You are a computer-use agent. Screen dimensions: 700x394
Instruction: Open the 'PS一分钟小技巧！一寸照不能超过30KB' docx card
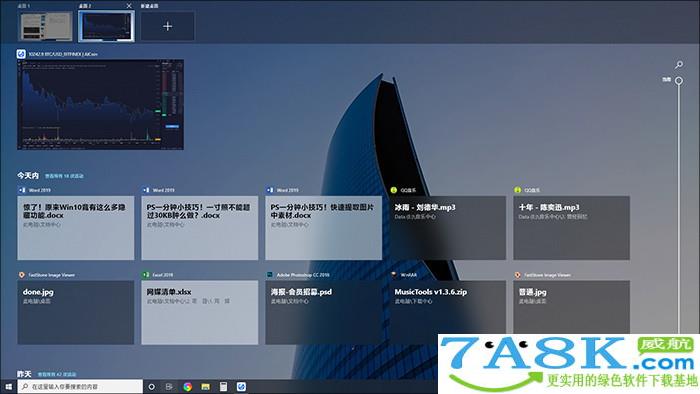click(200, 228)
